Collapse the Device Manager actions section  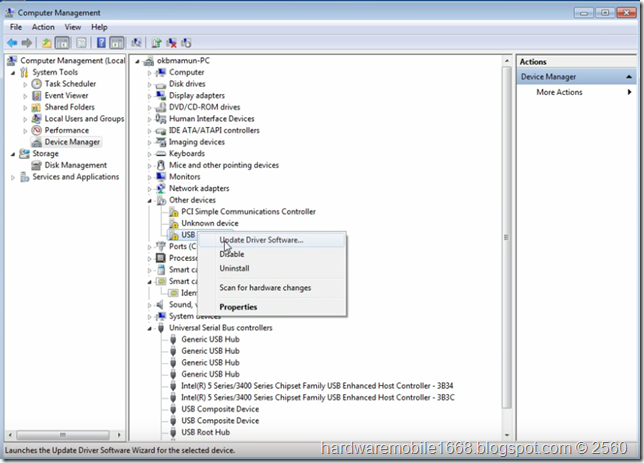(x=629, y=77)
